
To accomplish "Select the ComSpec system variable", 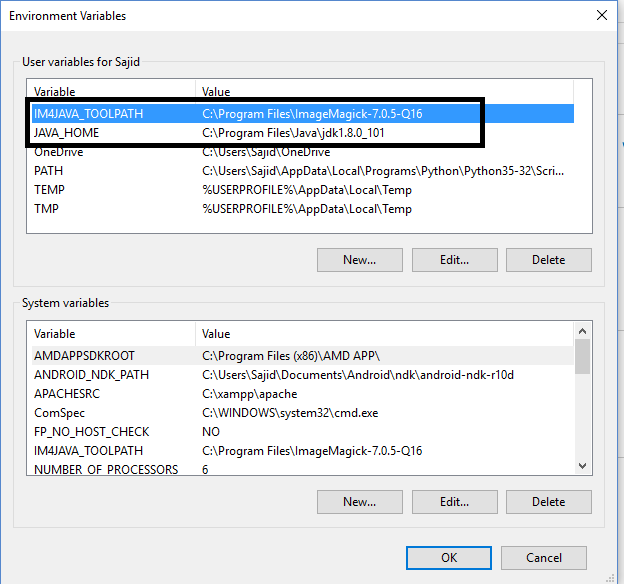I will pos(302,413).
